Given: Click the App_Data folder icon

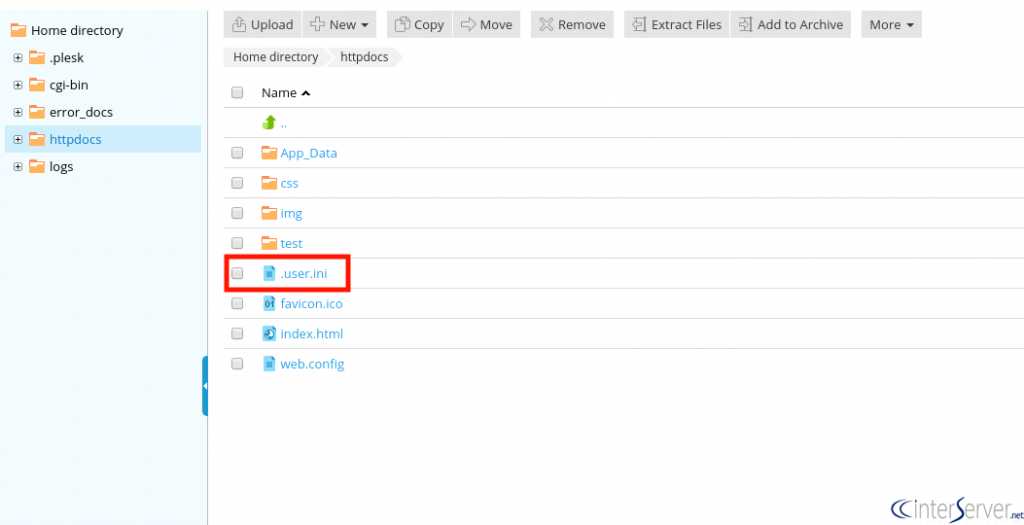Looking at the screenshot, I should pyautogui.click(x=269, y=153).
